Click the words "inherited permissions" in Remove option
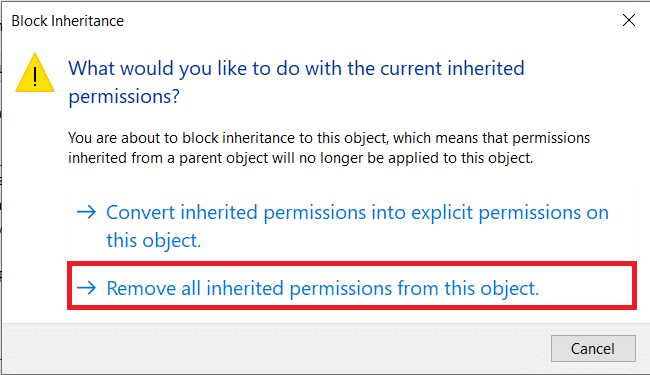The image size is (650, 375). (299, 288)
